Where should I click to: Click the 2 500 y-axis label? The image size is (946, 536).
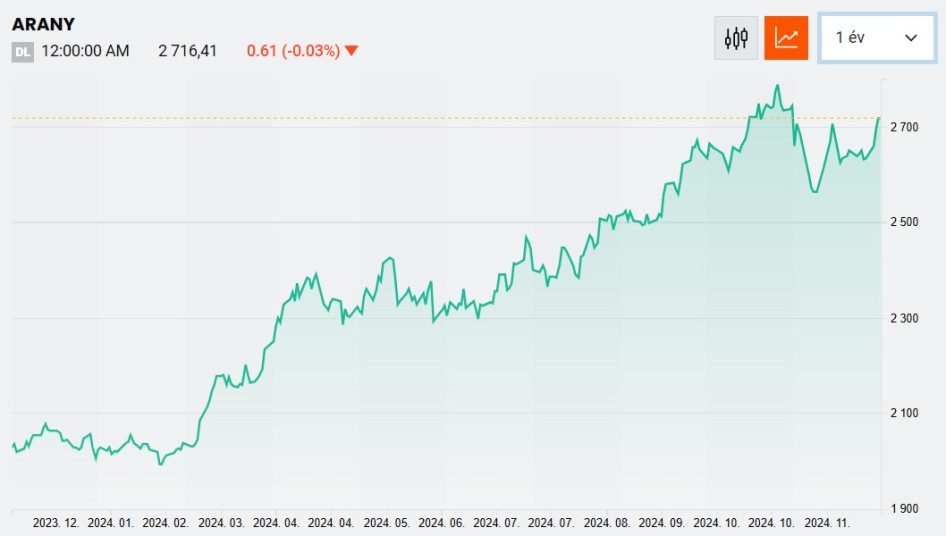[x=904, y=222]
